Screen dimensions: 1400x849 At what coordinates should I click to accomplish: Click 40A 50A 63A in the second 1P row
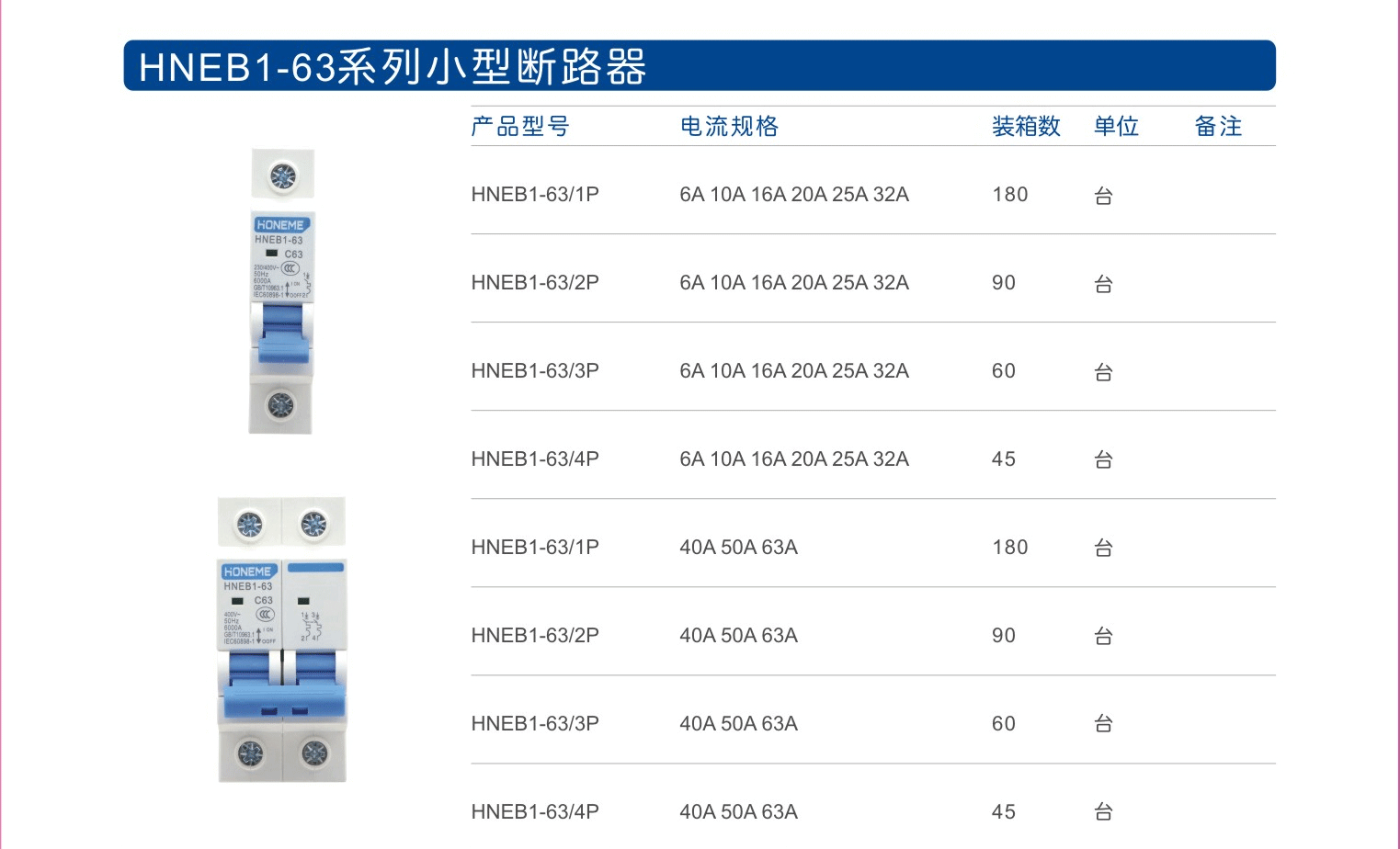click(739, 548)
